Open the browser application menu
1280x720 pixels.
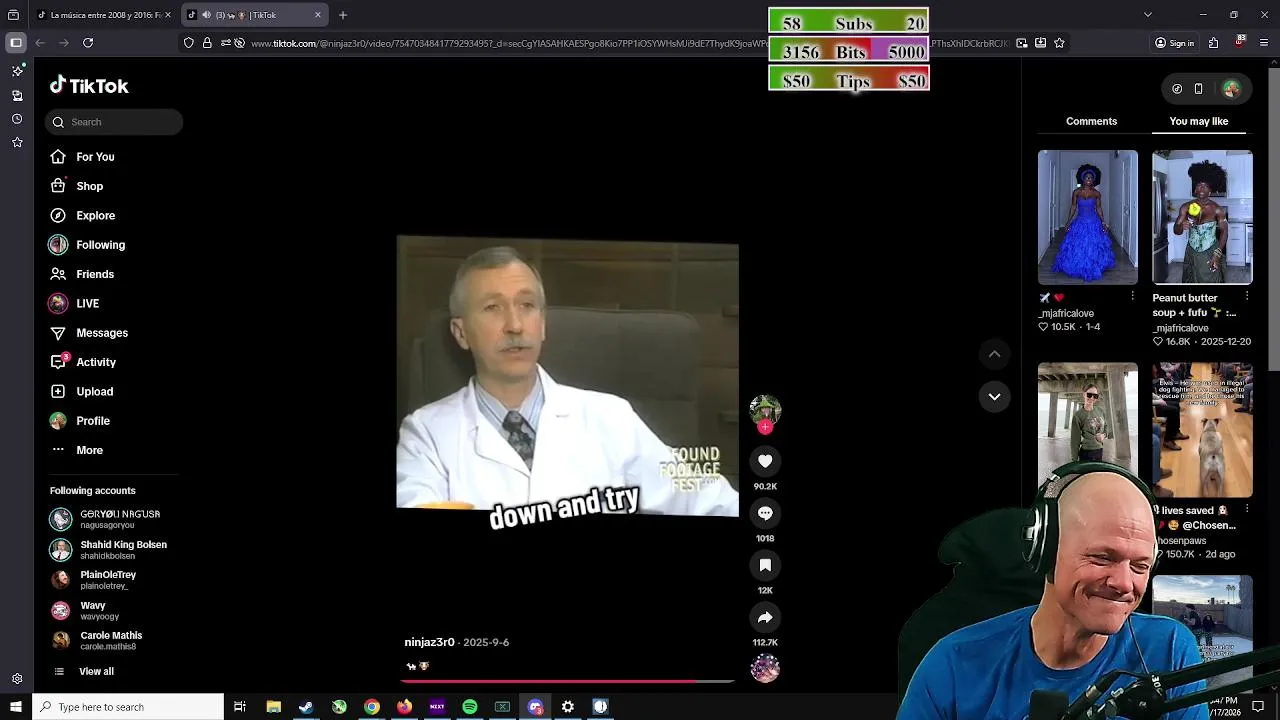(x=1265, y=43)
